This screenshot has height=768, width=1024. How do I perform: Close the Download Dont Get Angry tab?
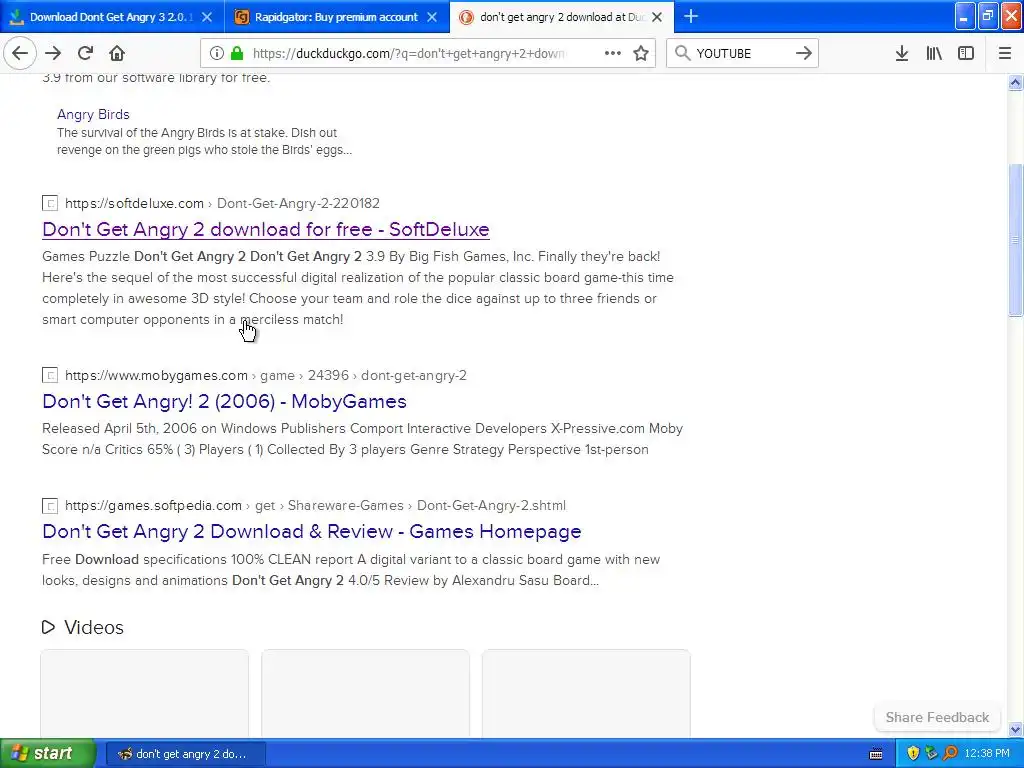tap(207, 17)
